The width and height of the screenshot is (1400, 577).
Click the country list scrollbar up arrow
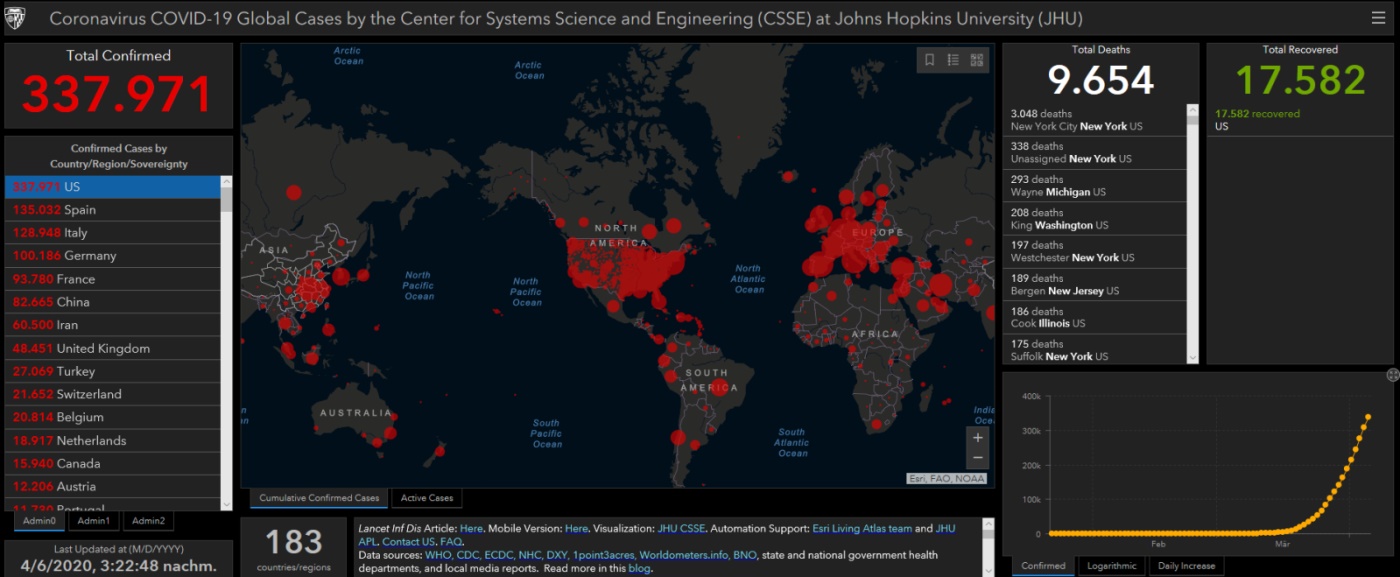pyautogui.click(x=226, y=182)
